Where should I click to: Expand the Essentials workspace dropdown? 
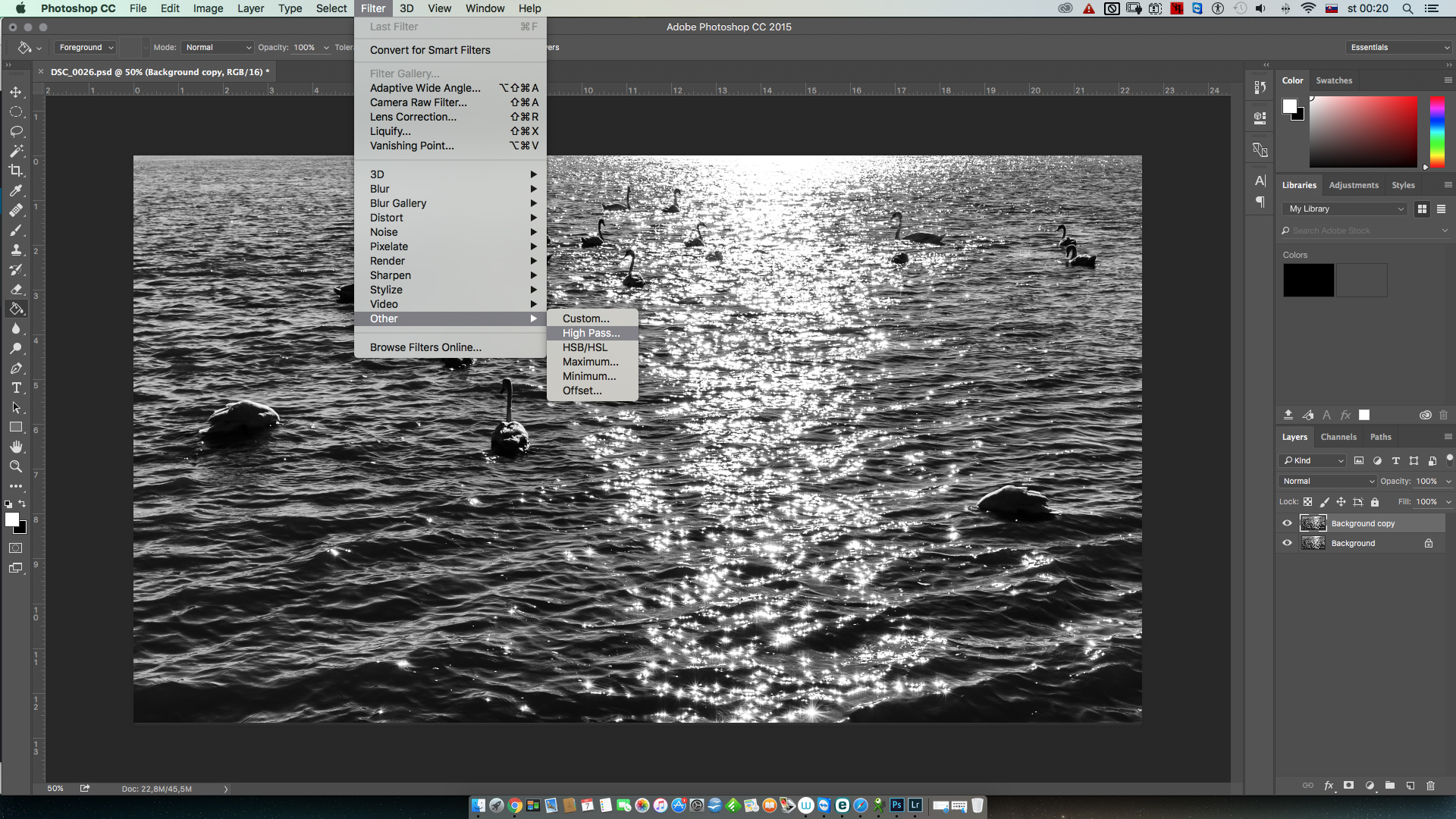click(x=1398, y=47)
